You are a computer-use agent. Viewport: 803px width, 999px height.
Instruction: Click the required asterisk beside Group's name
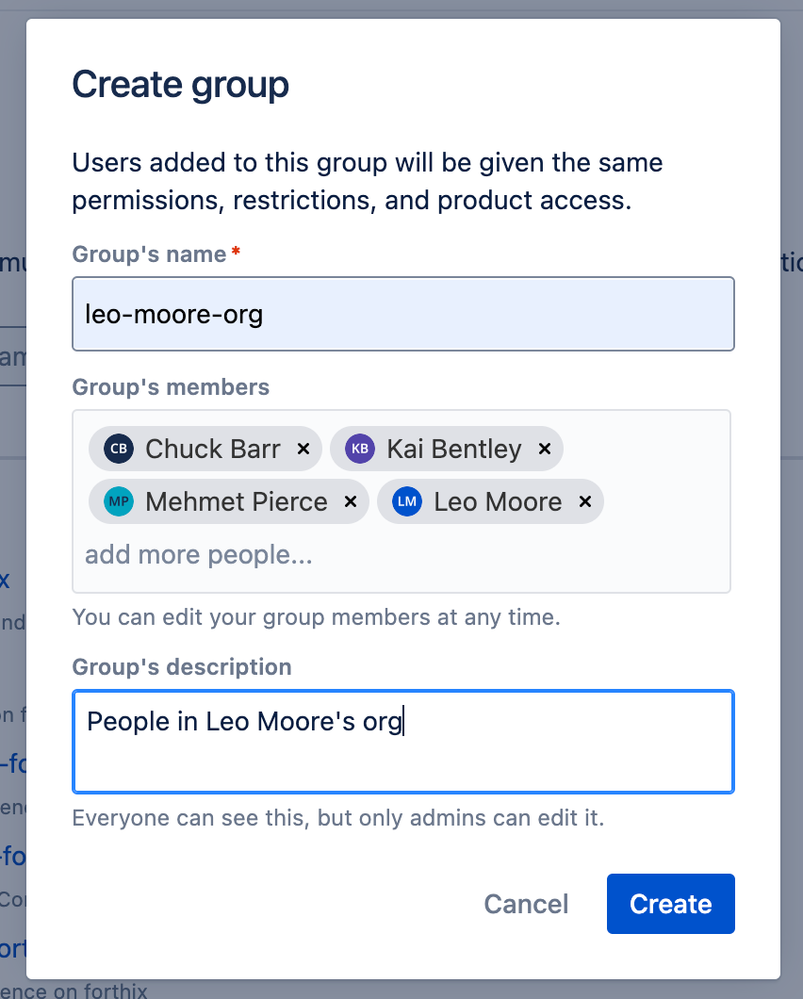coord(234,251)
